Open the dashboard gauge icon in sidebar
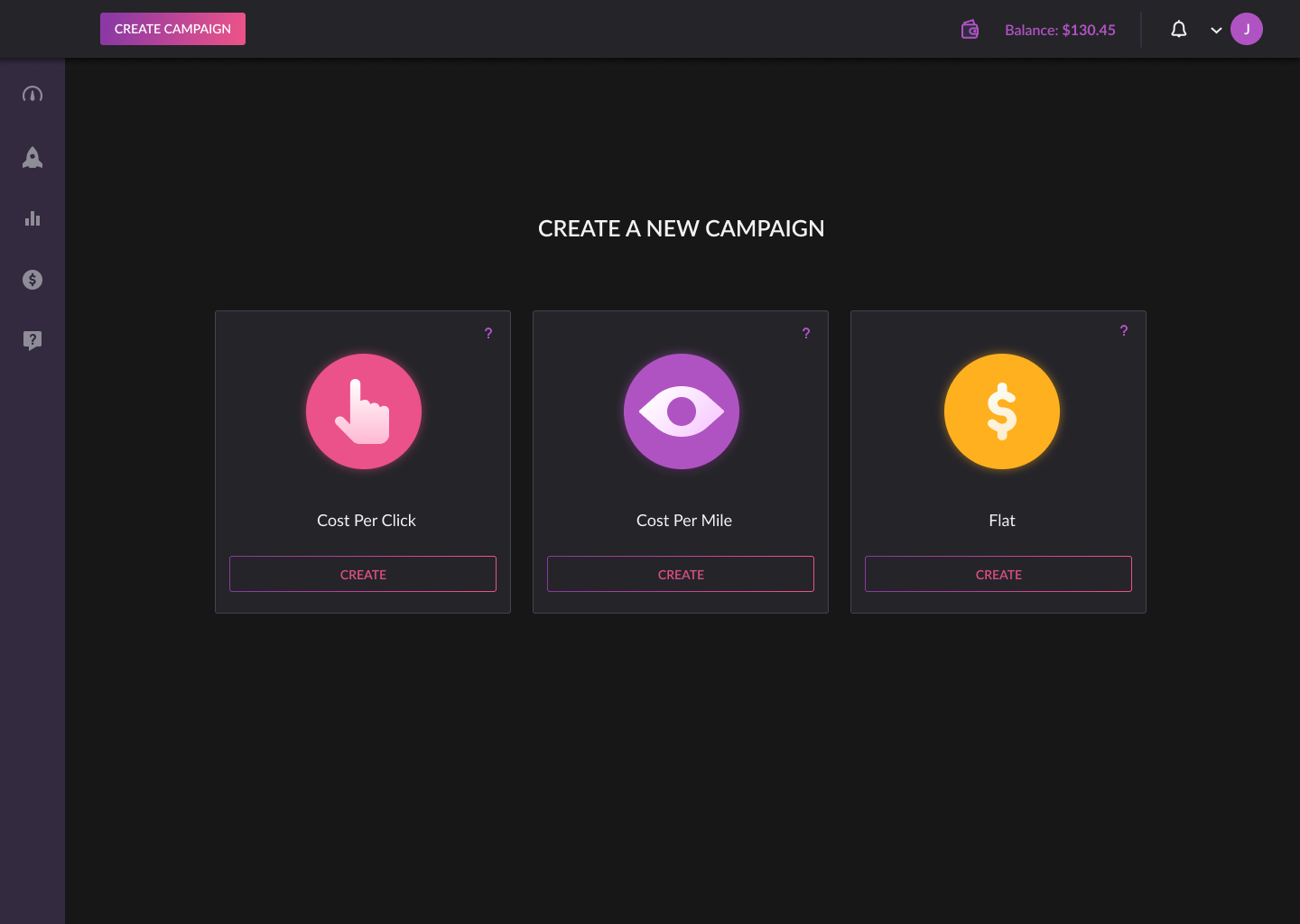 pos(32,94)
